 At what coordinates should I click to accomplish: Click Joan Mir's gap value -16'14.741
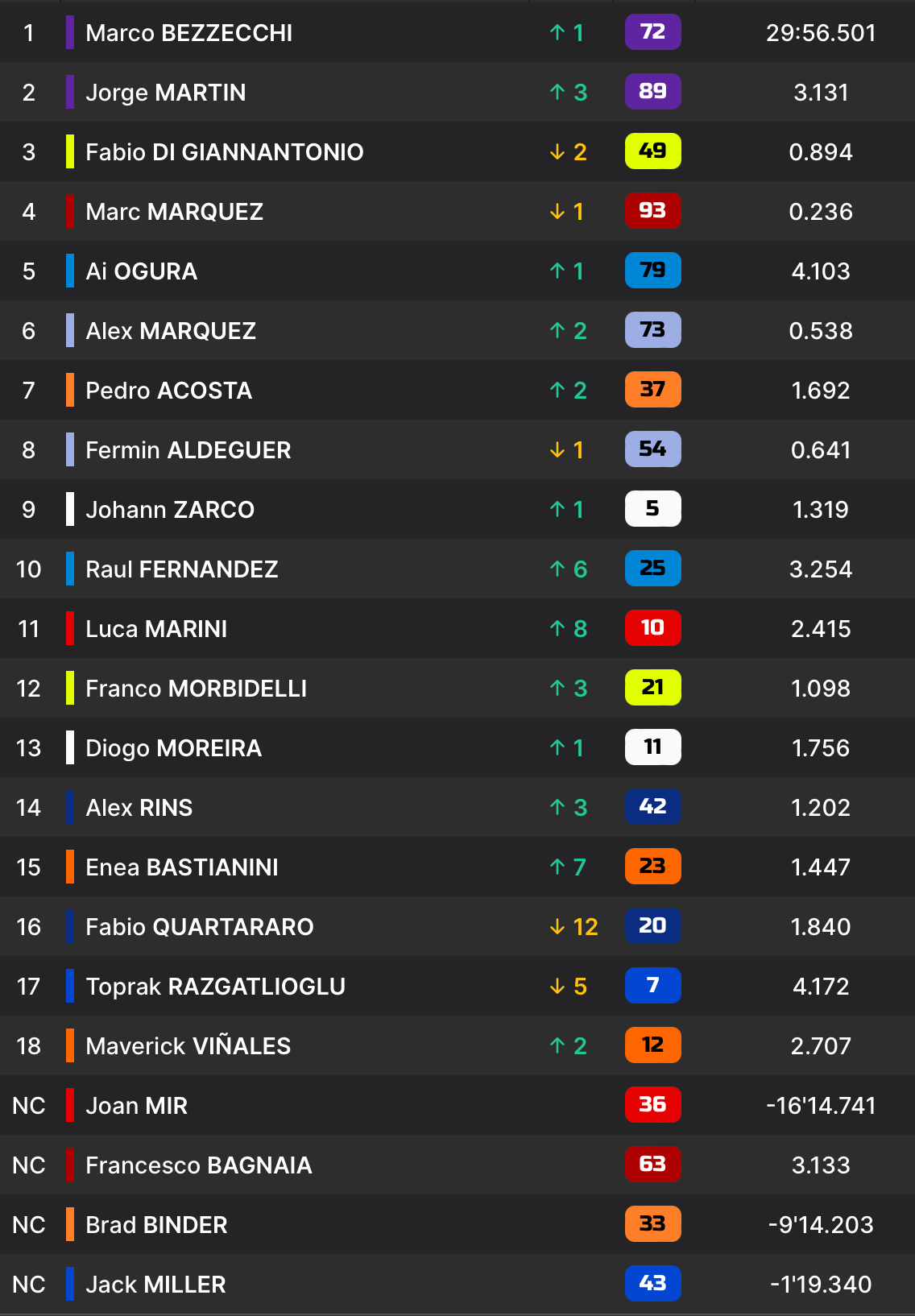tap(820, 1106)
